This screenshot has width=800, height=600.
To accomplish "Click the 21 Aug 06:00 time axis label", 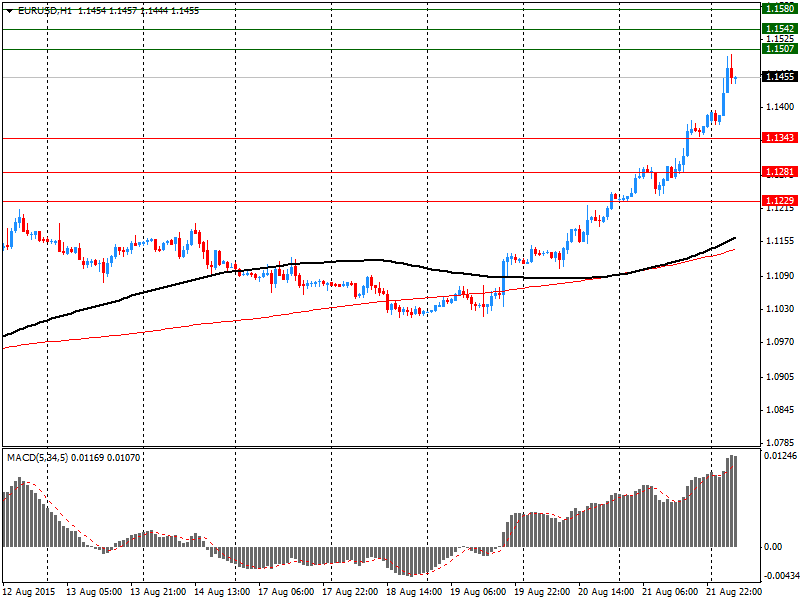I will (670, 592).
